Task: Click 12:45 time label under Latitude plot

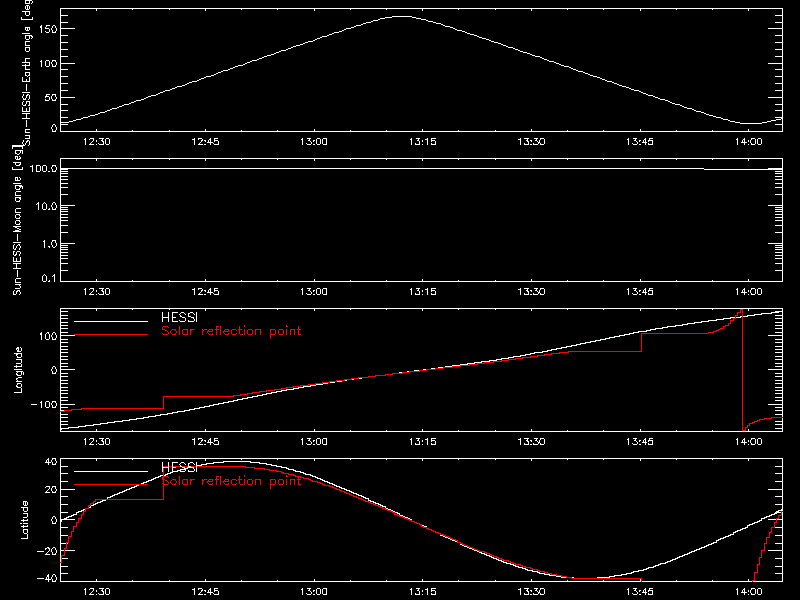Action: pos(205,591)
